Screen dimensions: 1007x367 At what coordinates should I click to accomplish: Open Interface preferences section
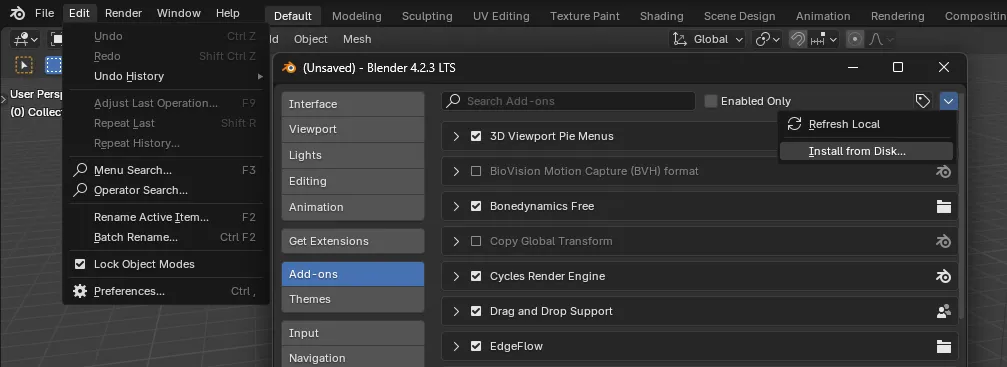click(x=353, y=104)
